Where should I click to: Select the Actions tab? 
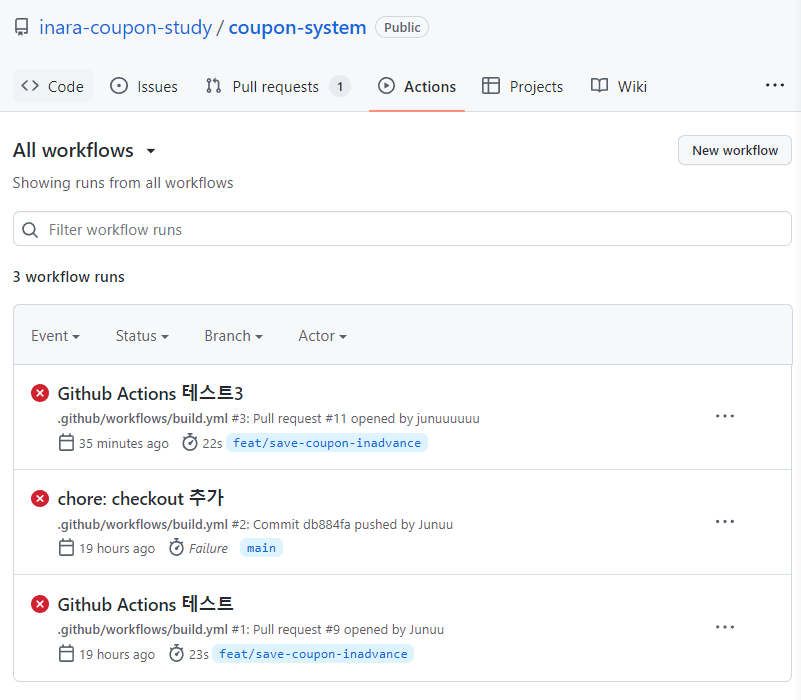click(x=417, y=86)
